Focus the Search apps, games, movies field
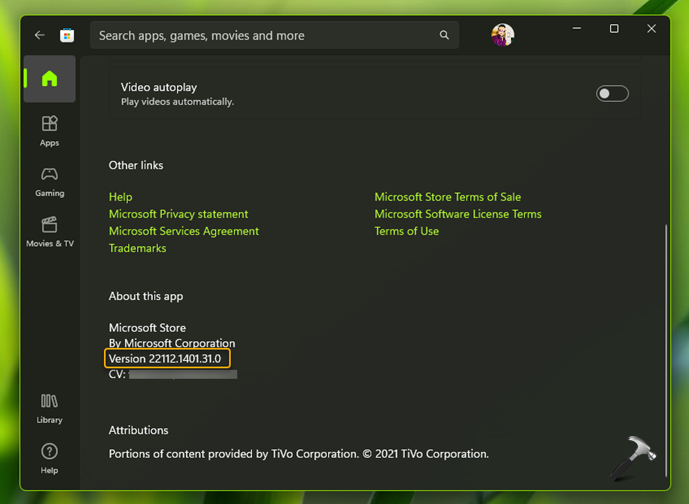 274,35
